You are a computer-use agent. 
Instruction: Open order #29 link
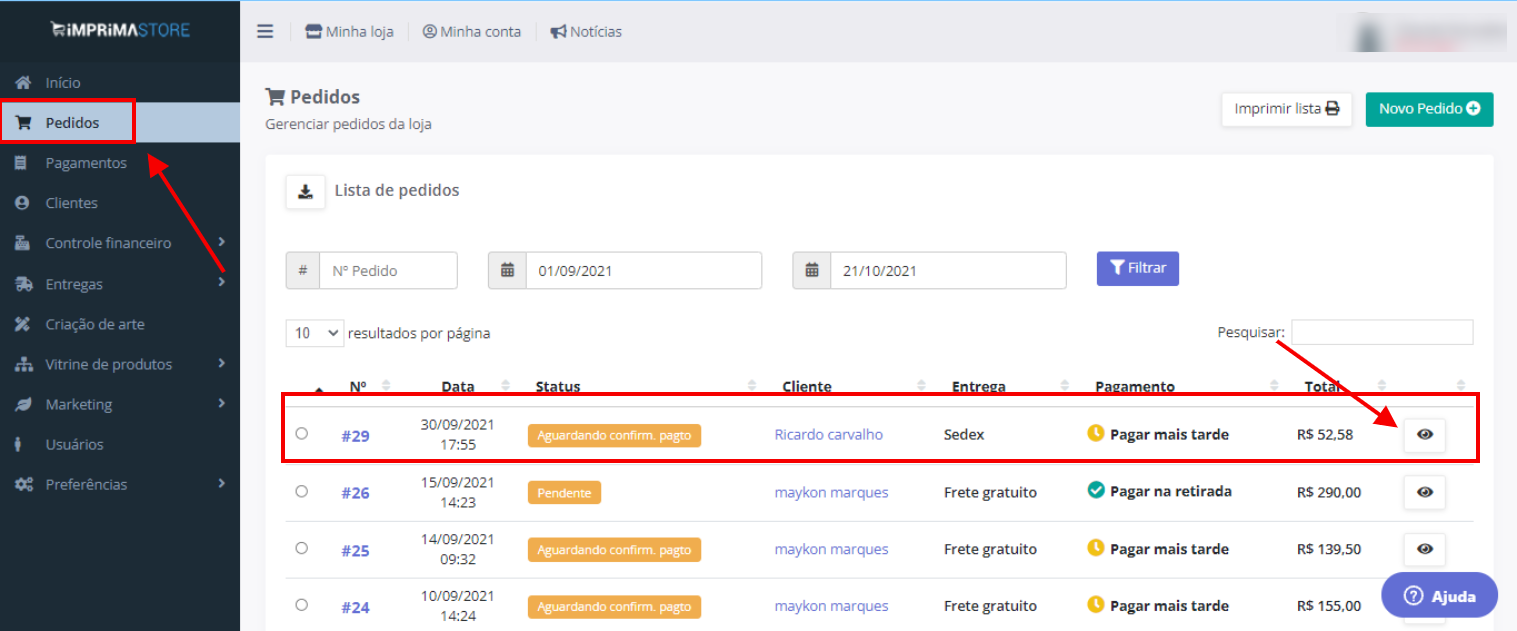click(x=355, y=436)
